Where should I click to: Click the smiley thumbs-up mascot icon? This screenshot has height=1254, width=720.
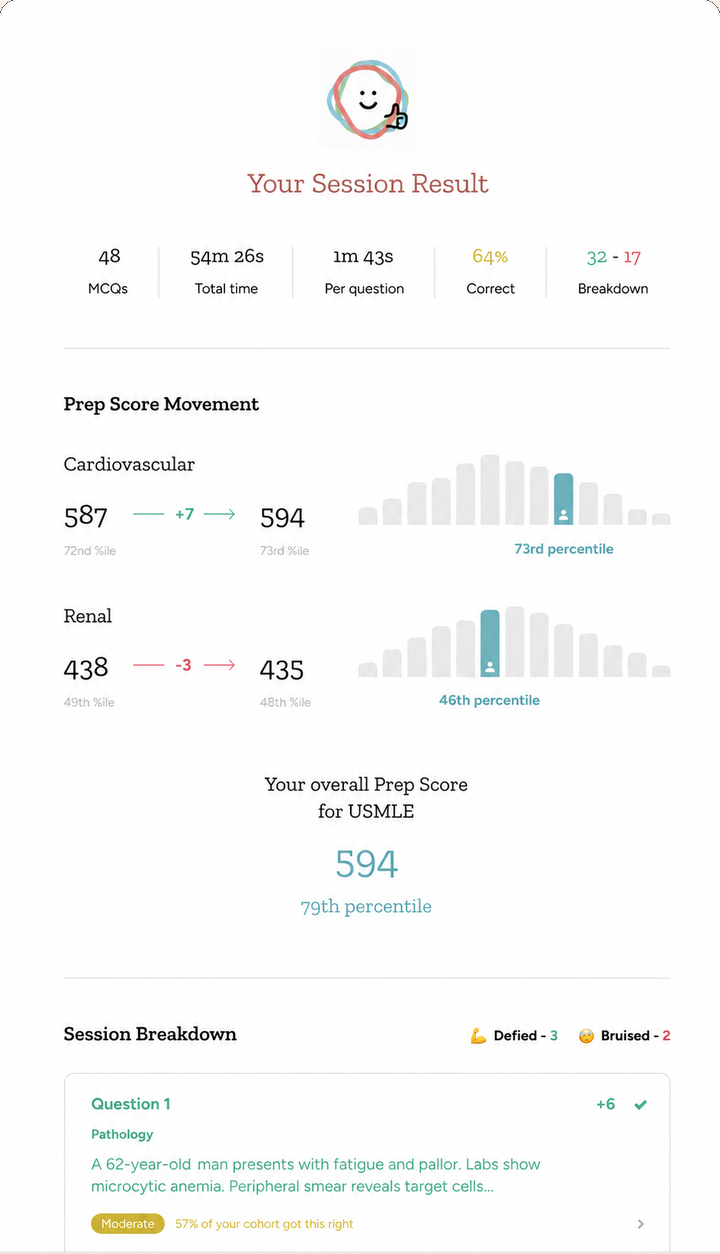coord(368,99)
